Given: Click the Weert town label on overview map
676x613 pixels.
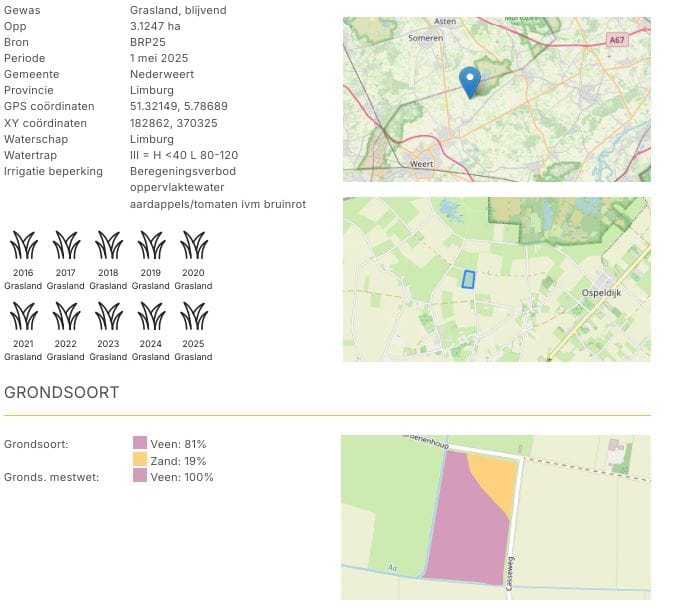Looking at the screenshot, I should [421, 163].
